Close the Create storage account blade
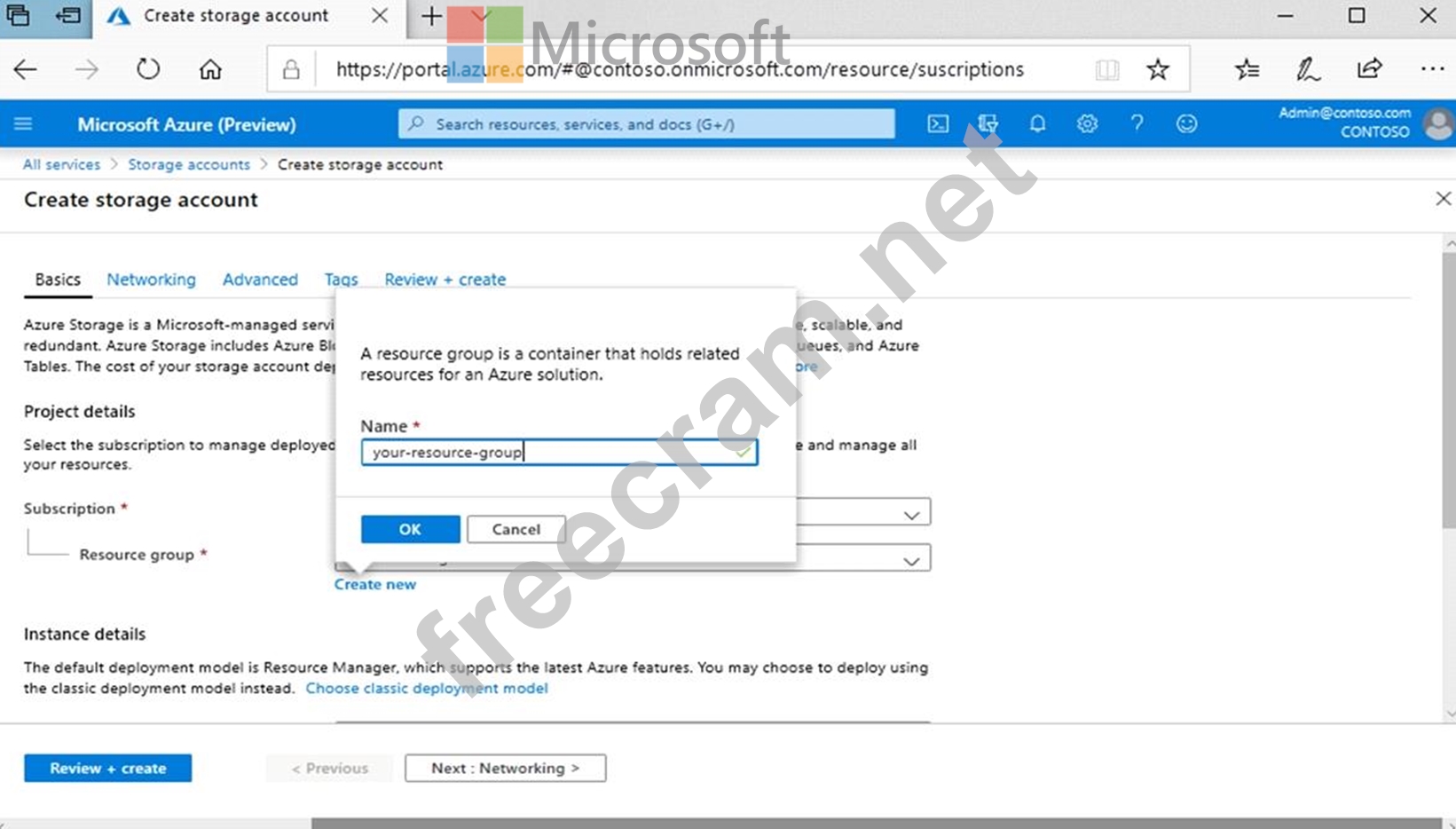 coord(1444,199)
